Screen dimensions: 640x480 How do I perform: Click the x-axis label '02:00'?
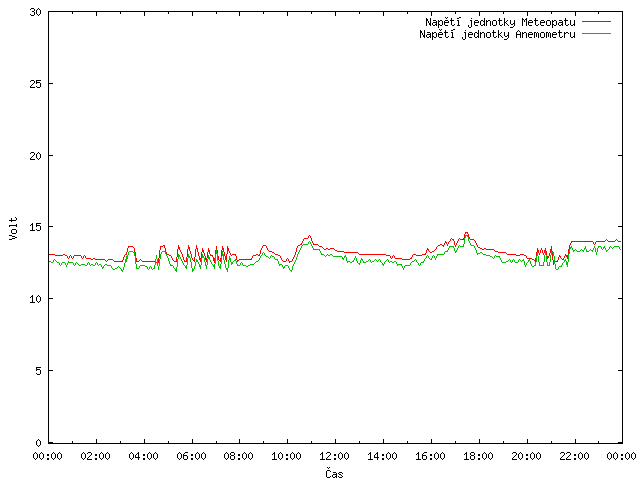[x=96, y=456]
